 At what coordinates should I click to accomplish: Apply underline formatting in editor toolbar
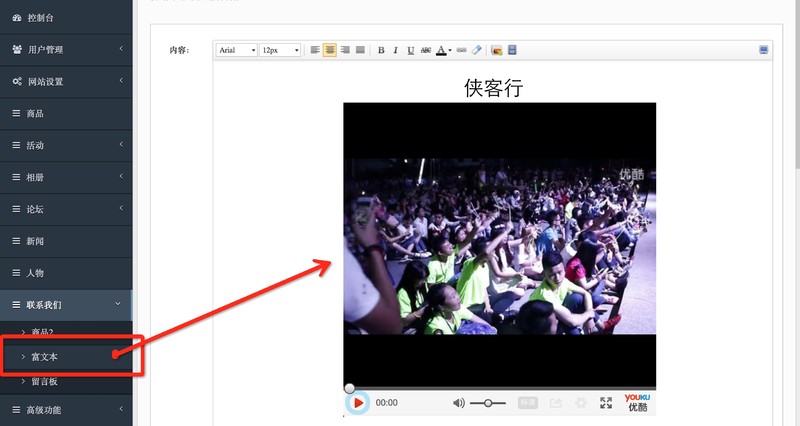click(411, 50)
